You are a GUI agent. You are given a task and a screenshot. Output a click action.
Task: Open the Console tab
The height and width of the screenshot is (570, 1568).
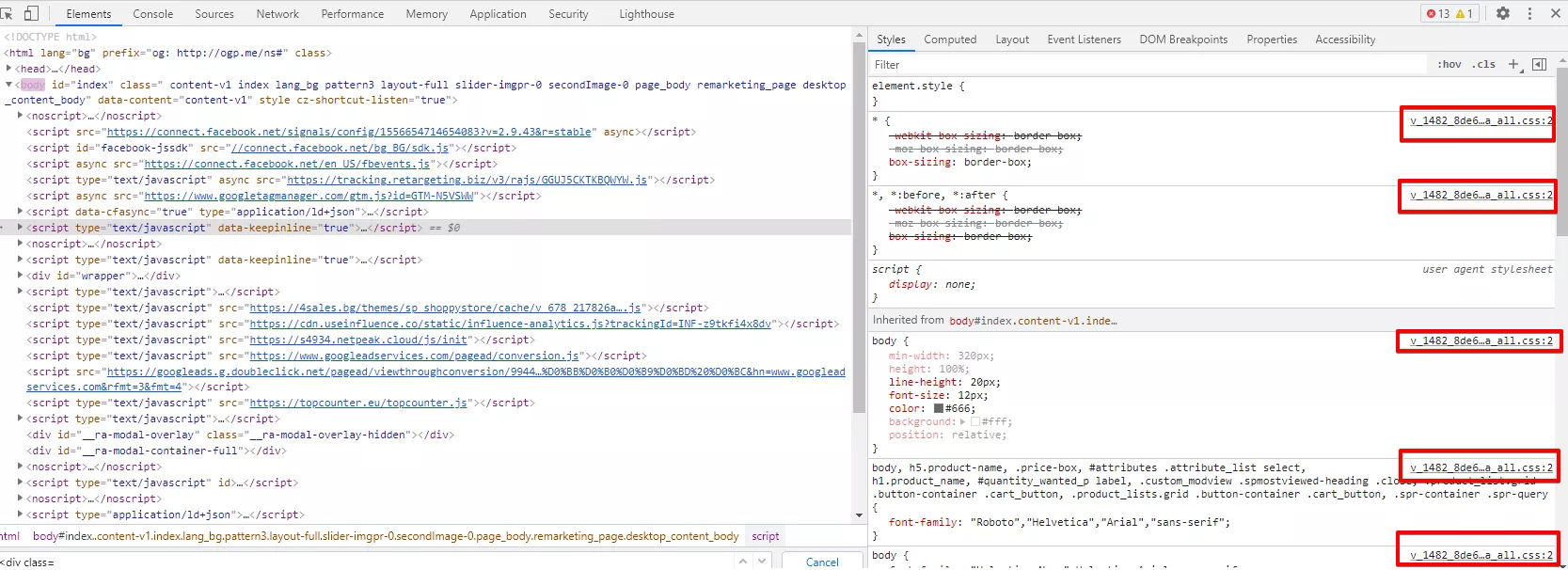click(153, 14)
